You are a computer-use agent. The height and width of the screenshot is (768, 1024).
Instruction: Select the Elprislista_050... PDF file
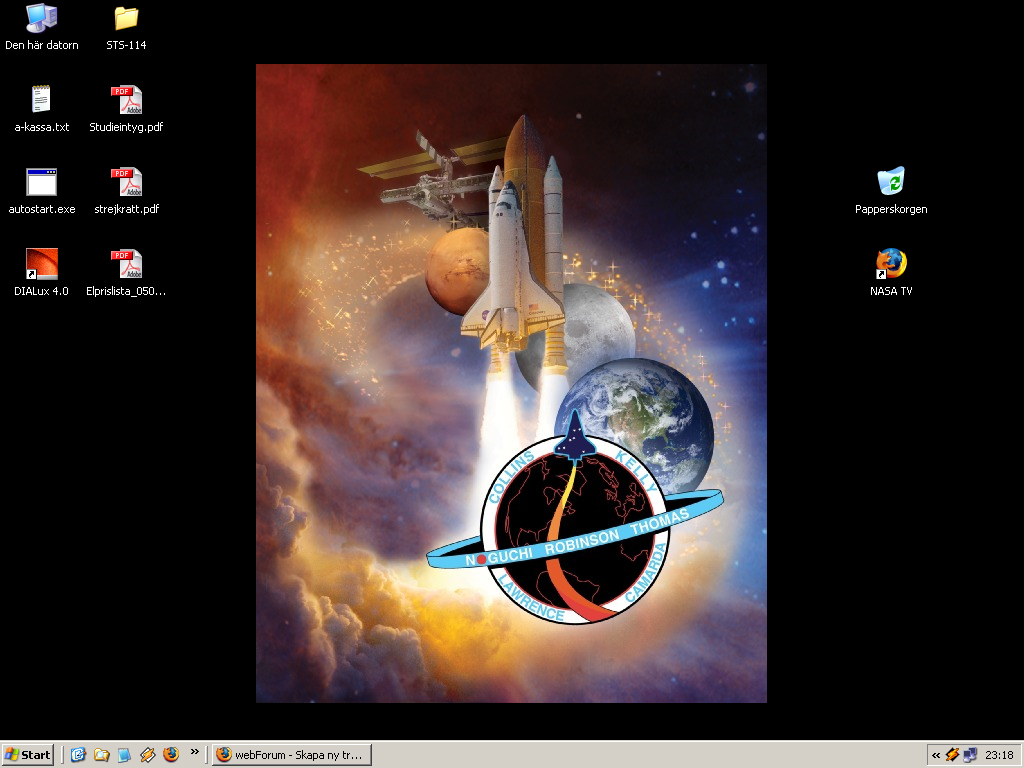[126, 273]
